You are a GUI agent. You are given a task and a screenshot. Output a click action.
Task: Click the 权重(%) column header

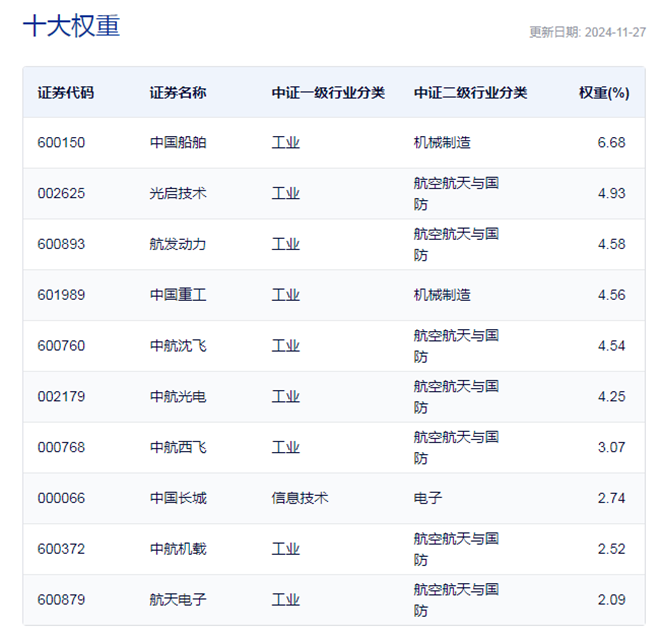pyautogui.click(x=604, y=93)
